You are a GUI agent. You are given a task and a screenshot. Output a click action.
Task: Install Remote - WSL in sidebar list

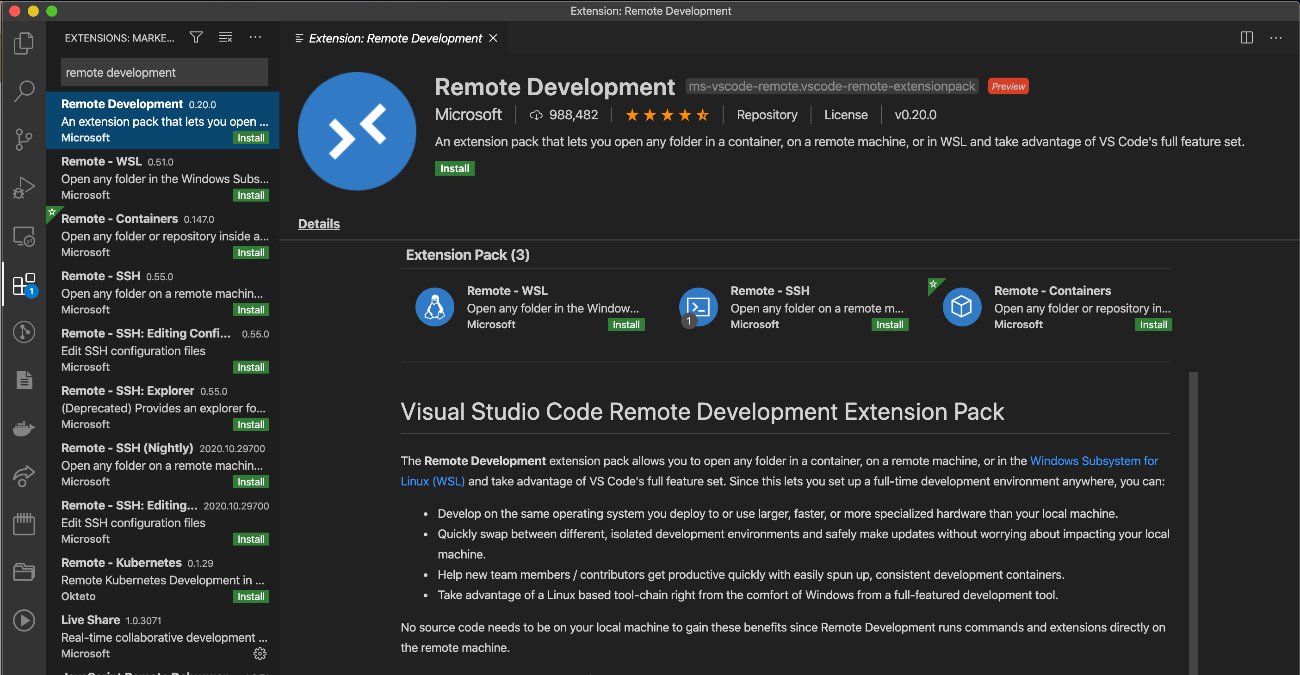tap(251, 195)
